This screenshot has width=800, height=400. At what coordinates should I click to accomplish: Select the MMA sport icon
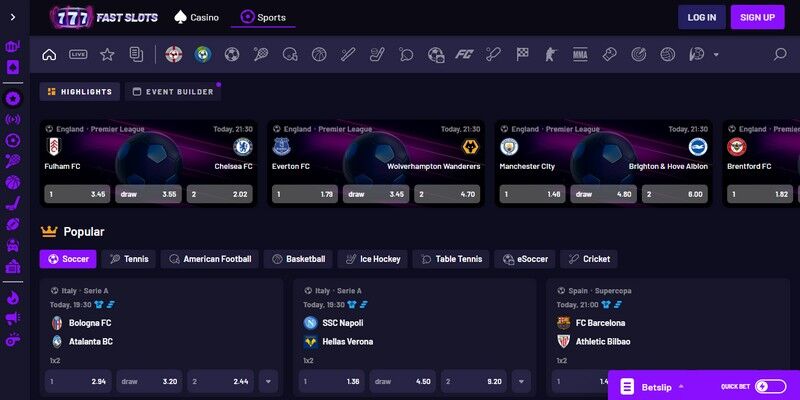coord(580,54)
